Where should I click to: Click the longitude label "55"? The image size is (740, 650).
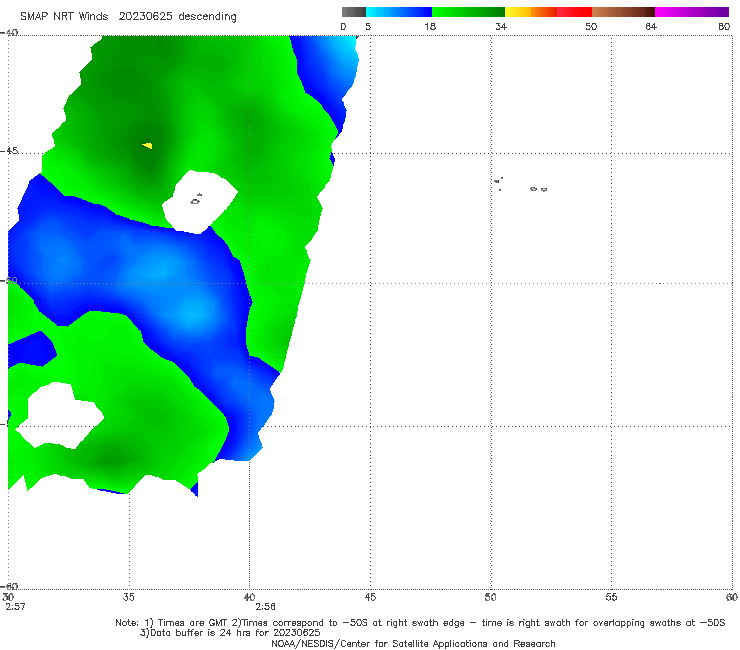611,597
